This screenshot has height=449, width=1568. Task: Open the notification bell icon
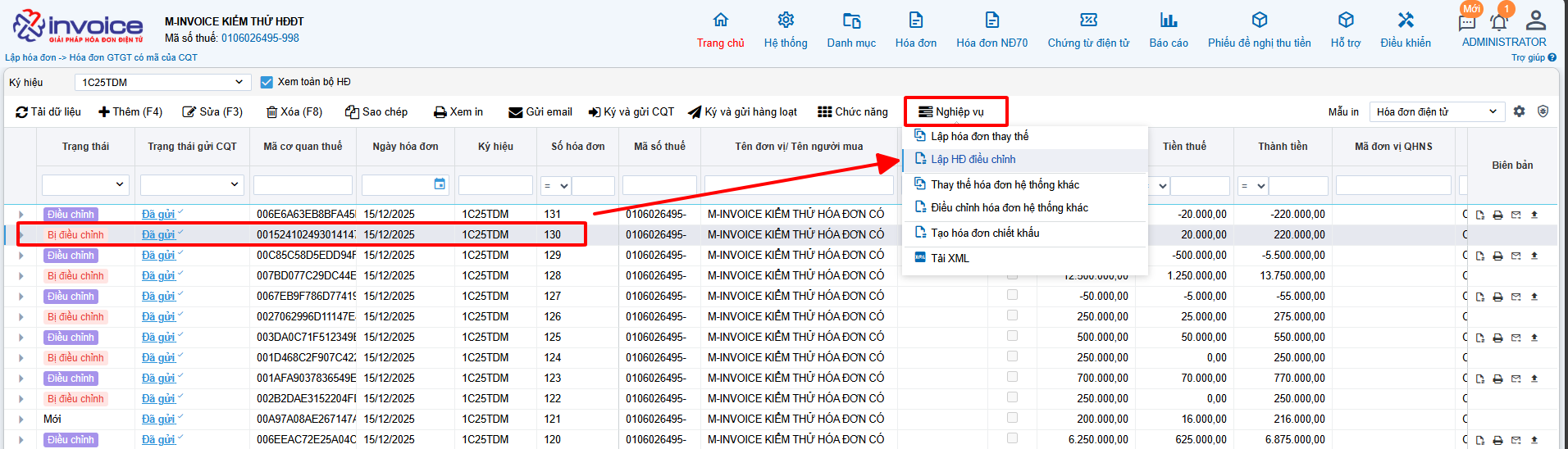coord(1499,22)
